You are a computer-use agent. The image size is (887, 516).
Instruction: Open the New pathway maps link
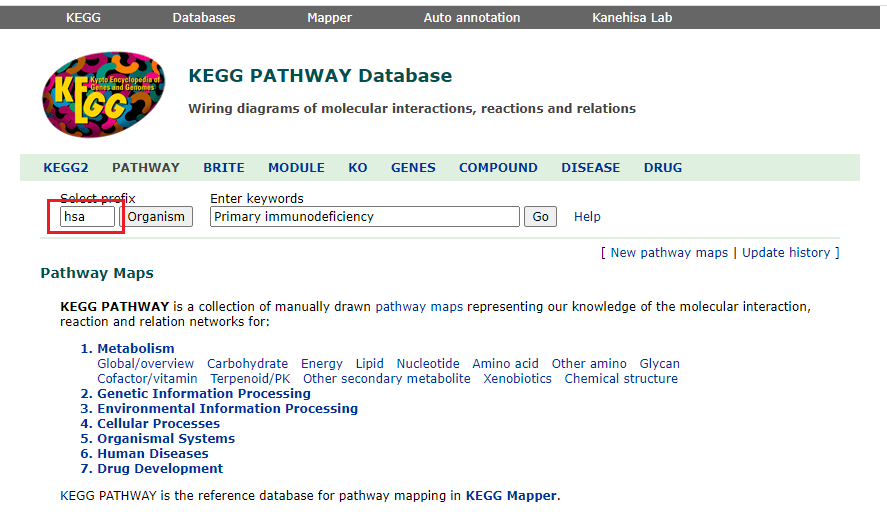tap(669, 253)
